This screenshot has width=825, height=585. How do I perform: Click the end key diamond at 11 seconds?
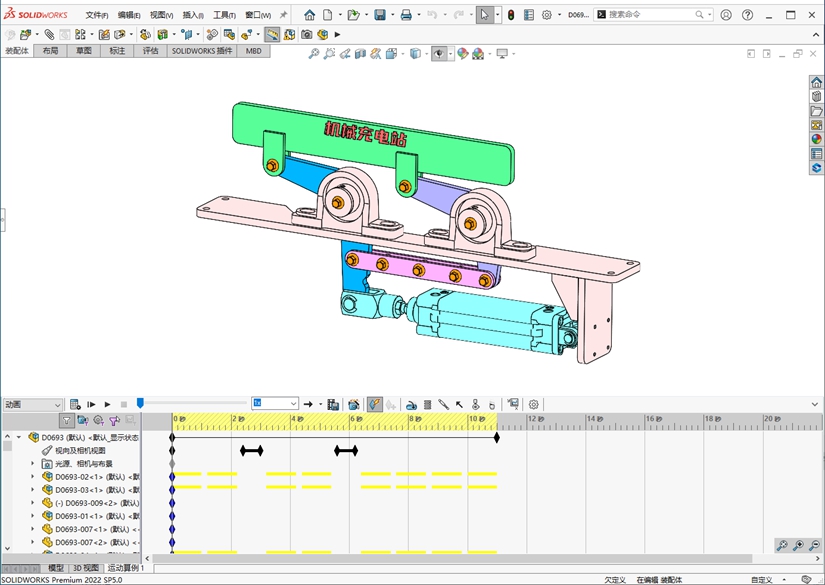497,437
